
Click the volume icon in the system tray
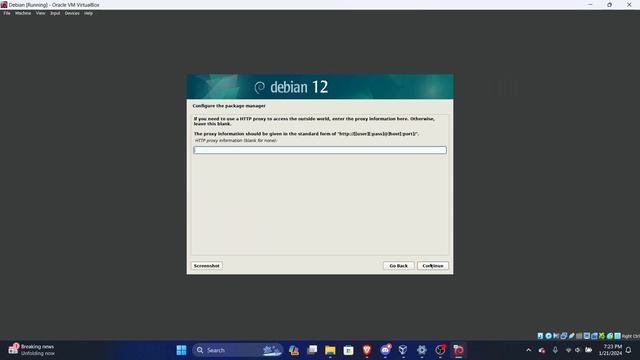(578, 350)
